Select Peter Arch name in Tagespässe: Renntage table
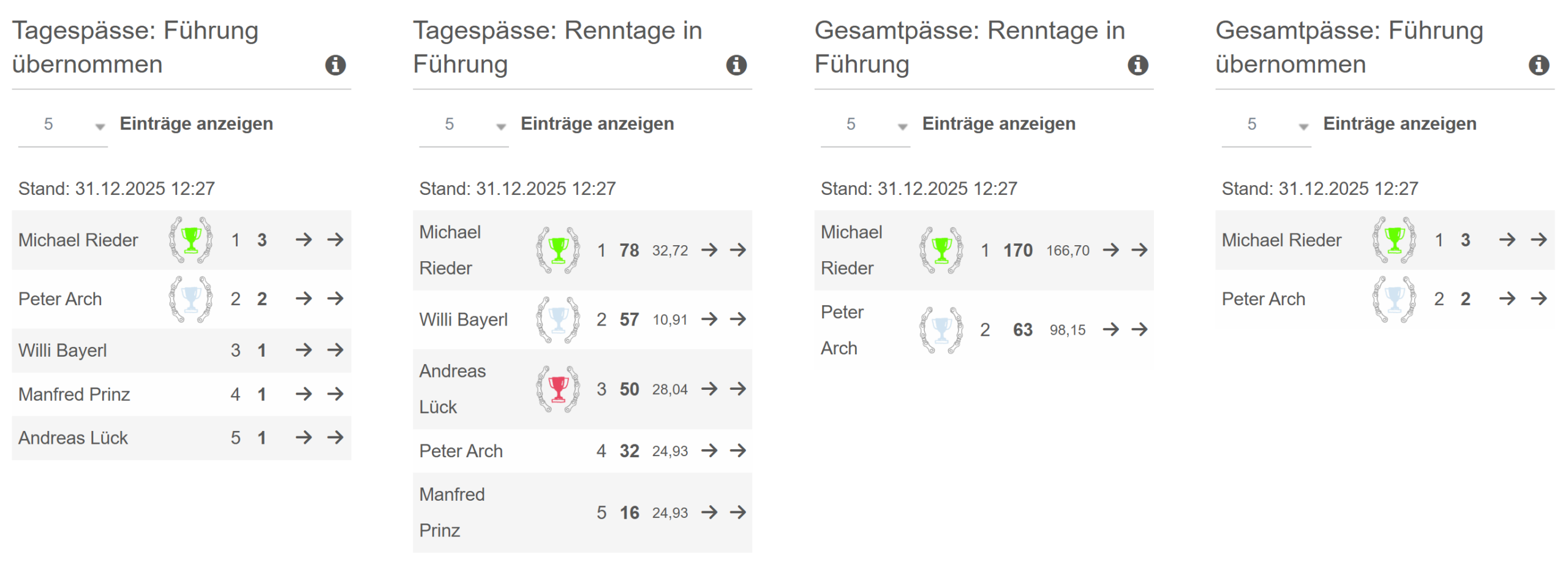Viewport: 1568px width, 567px height. (461, 451)
